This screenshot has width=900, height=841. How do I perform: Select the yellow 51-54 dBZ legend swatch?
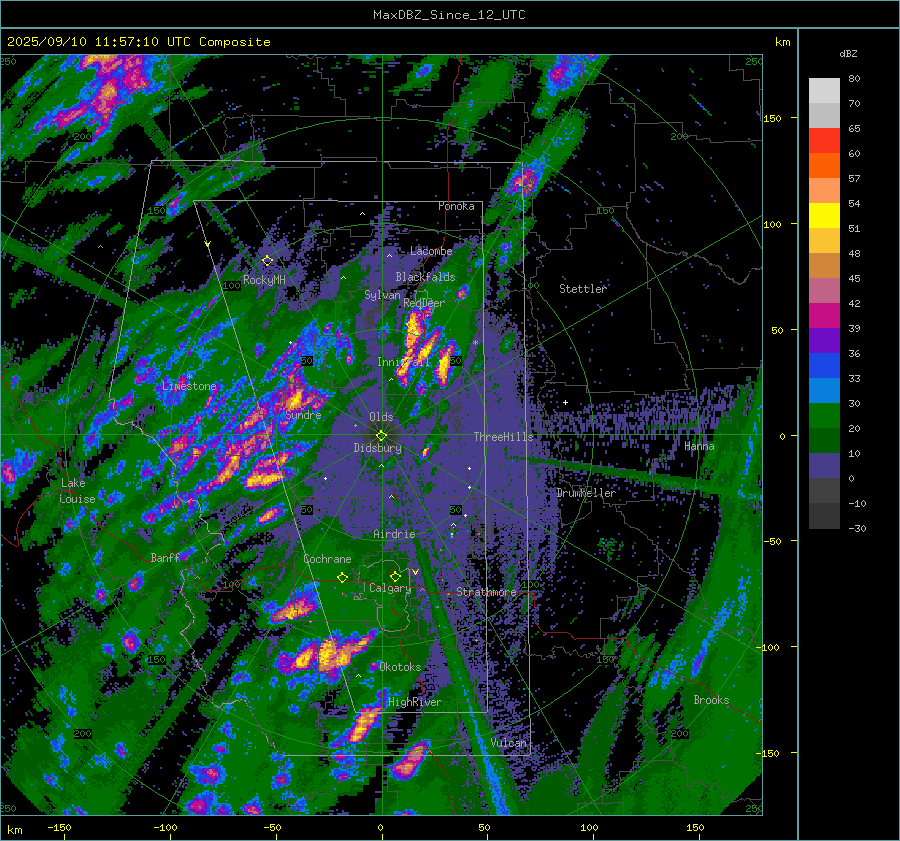click(x=824, y=215)
